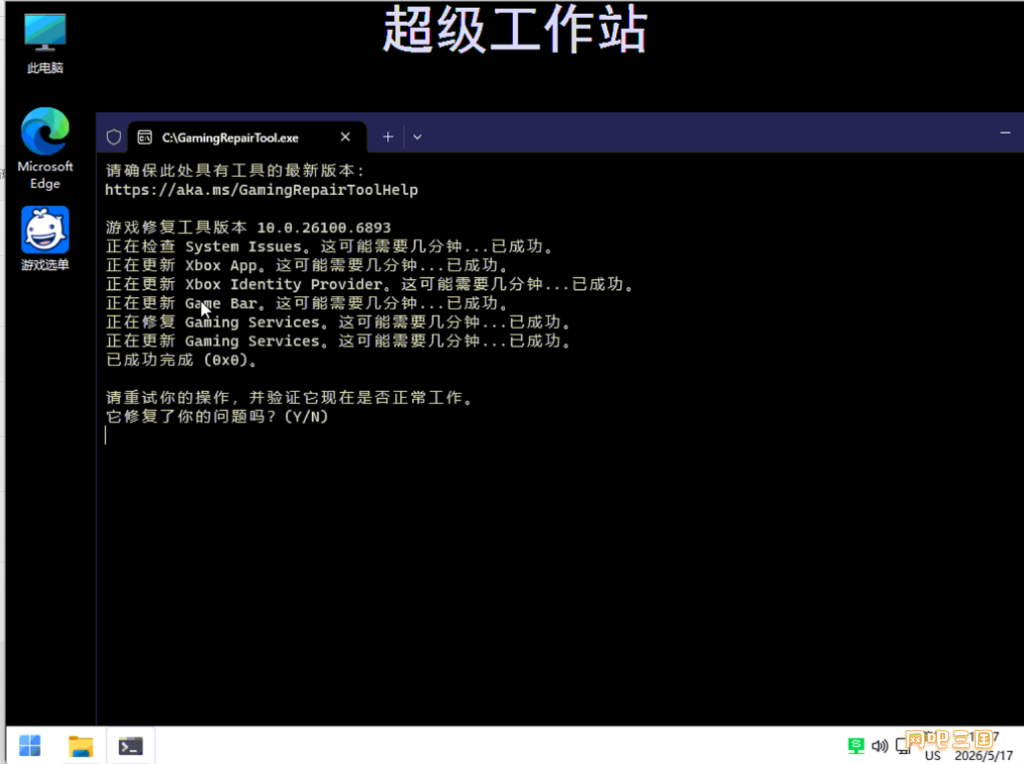Click the text 已成功完成 (0x0)
Viewport: 1024px width, 764px height.
pos(182,360)
